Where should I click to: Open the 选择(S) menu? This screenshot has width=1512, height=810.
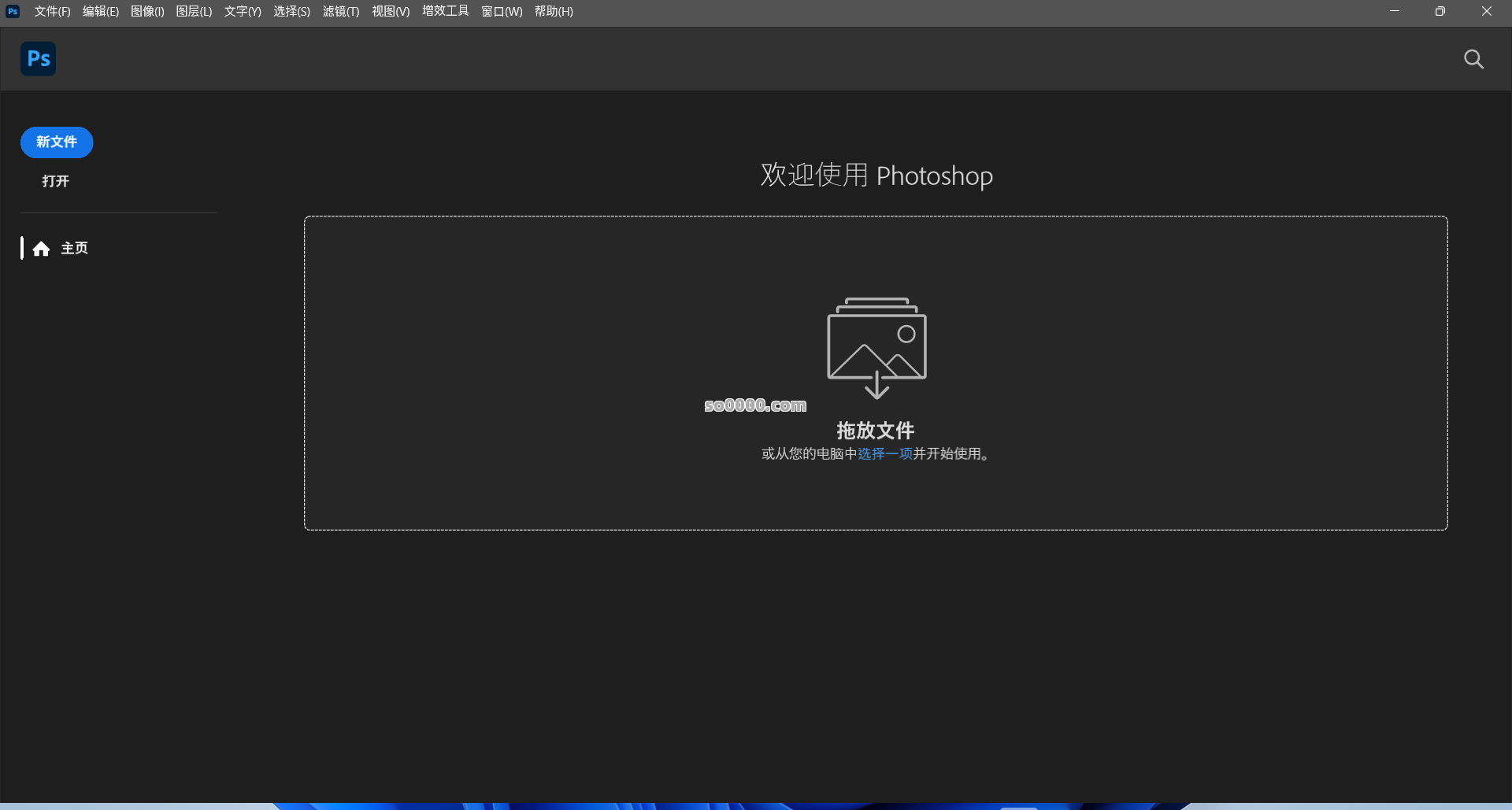tap(291, 11)
